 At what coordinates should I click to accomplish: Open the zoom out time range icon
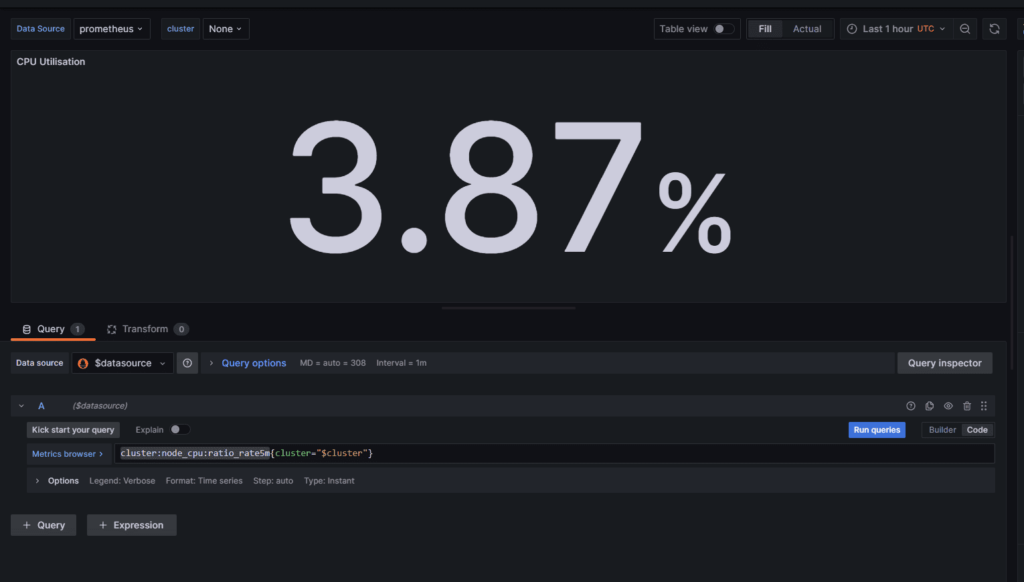pyautogui.click(x=965, y=29)
